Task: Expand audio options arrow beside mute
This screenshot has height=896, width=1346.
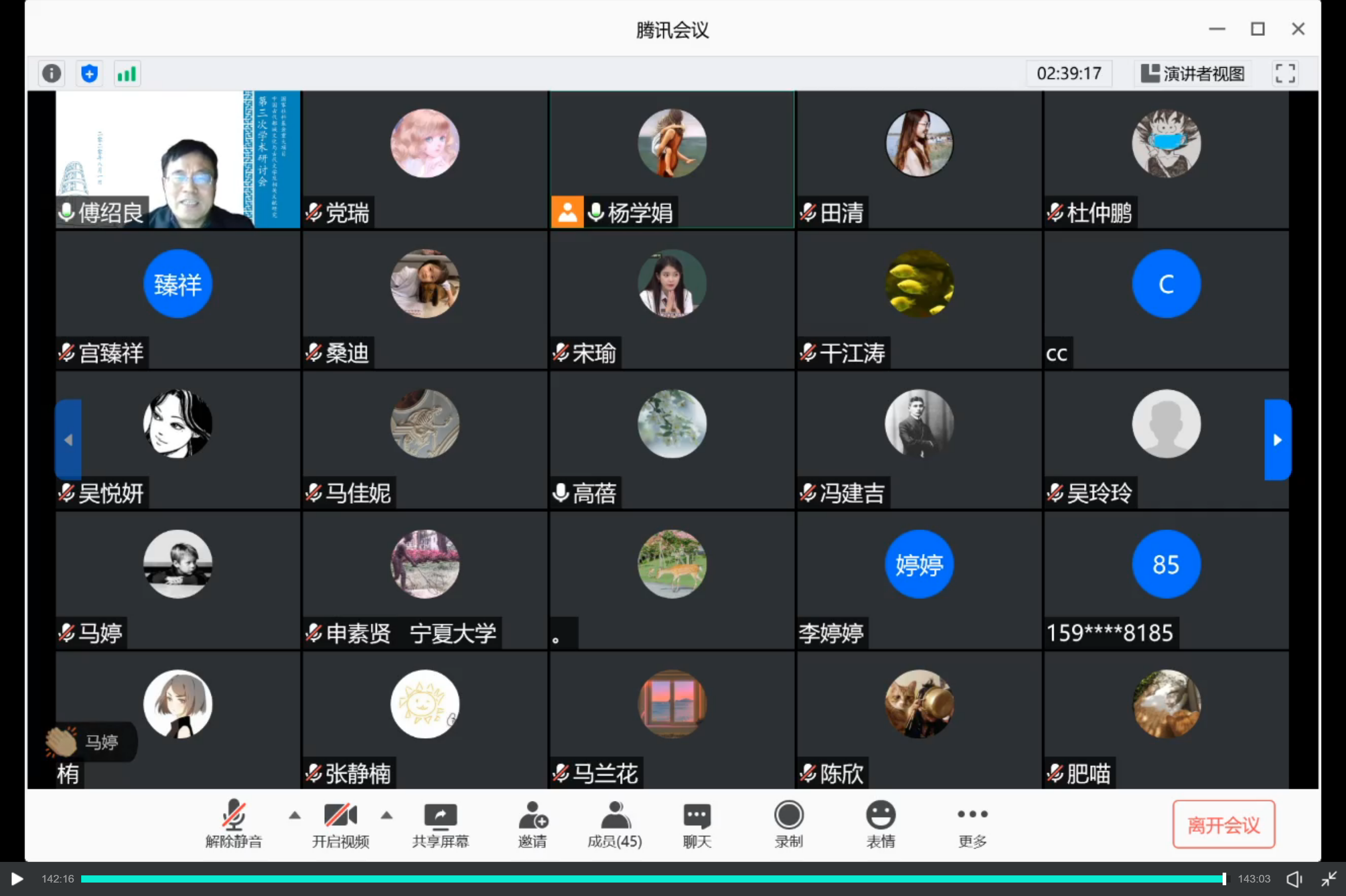Action: click(295, 815)
